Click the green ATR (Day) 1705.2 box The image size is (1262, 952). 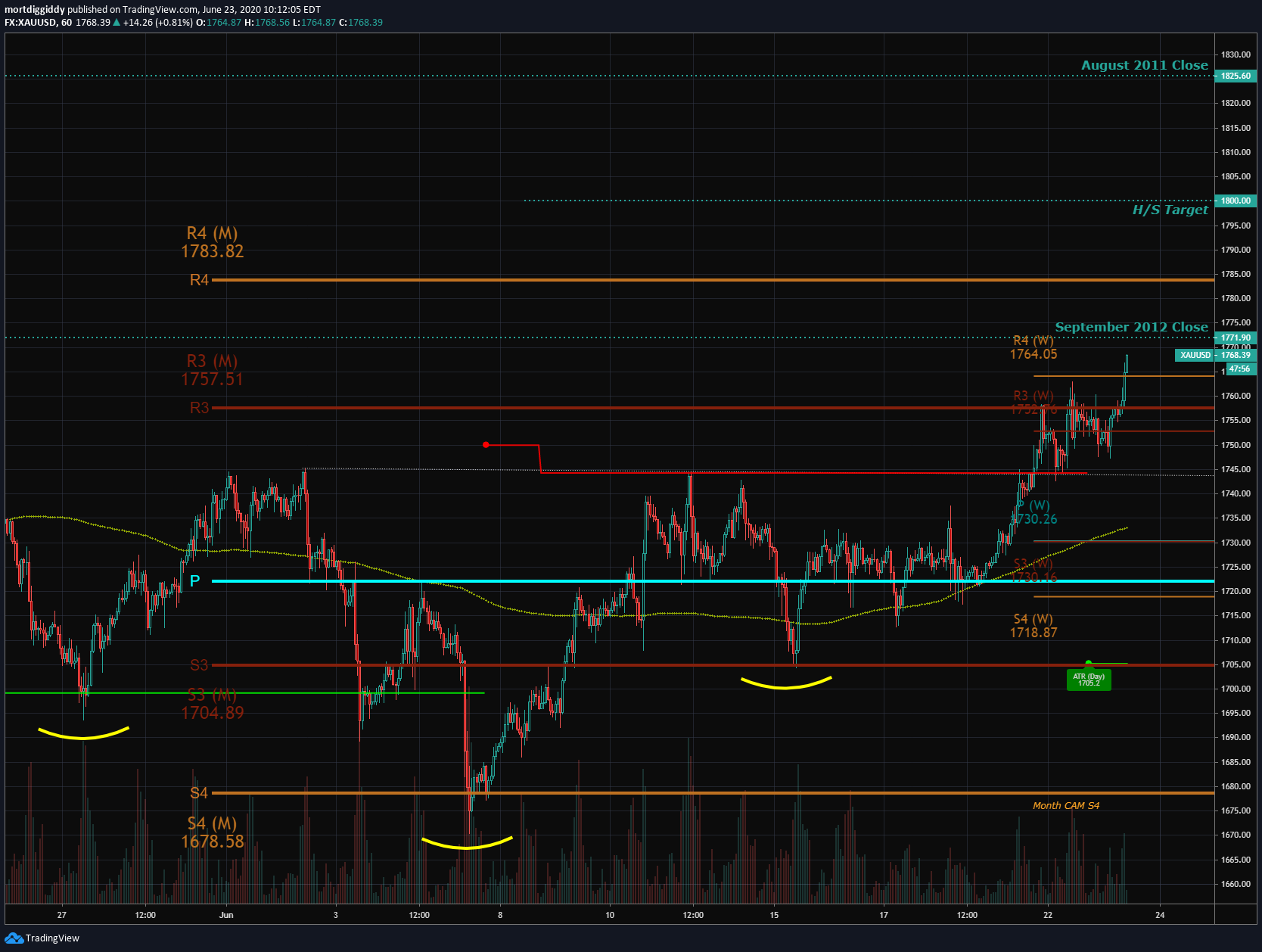(1089, 680)
